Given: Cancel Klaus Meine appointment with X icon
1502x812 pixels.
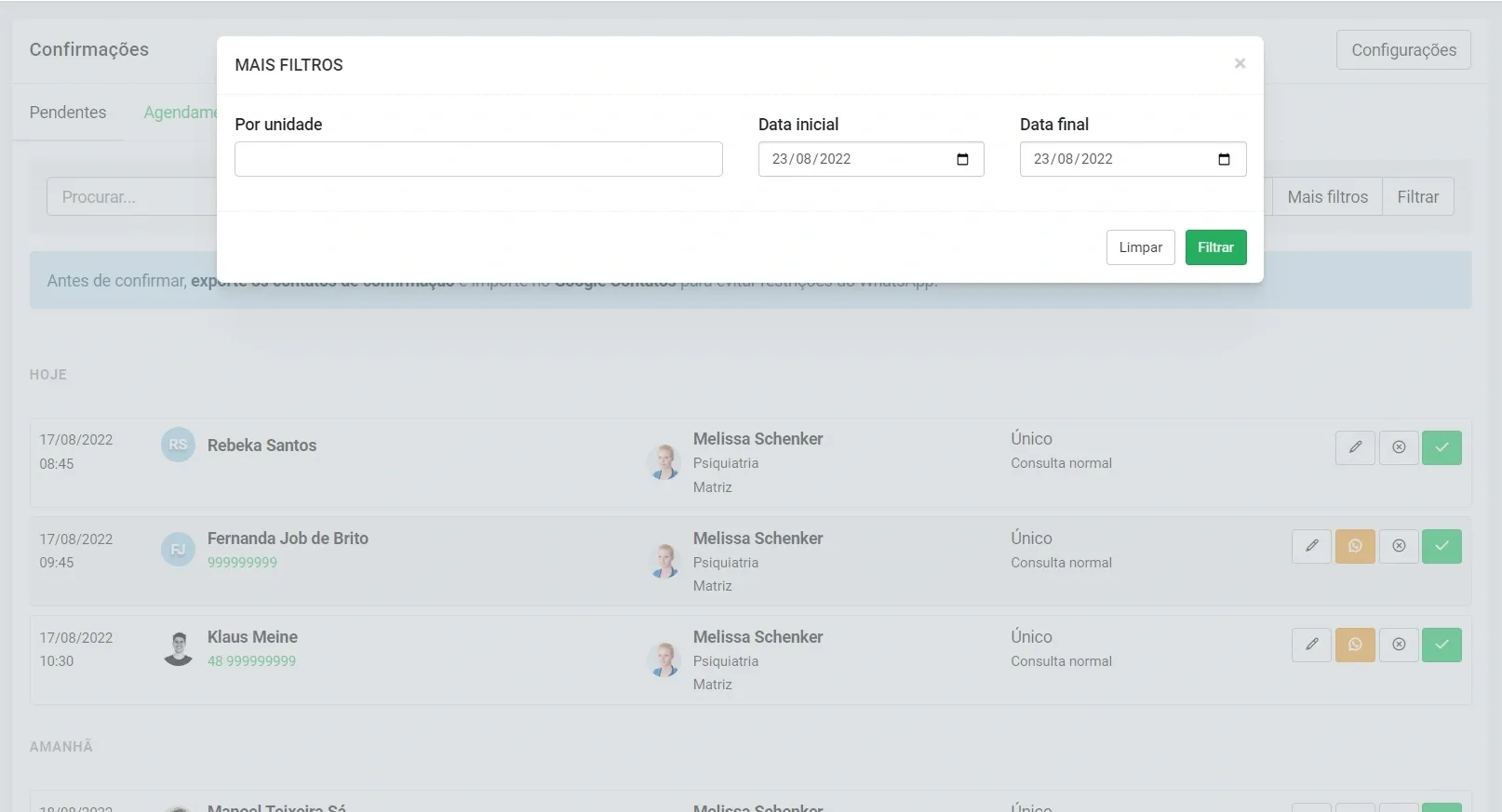Looking at the screenshot, I should 1399,645.
